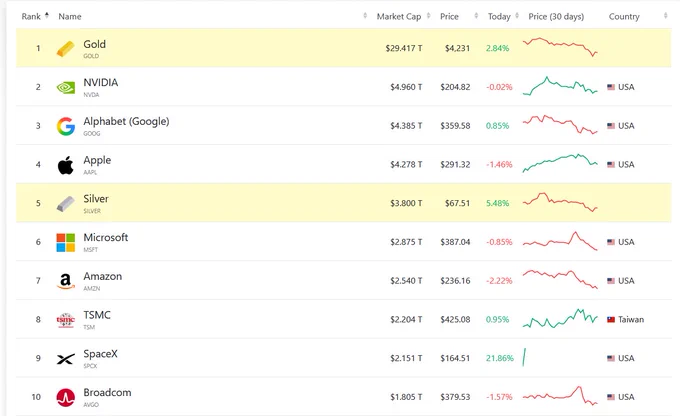This screenshot has height=416, width=680.
Task: Click TSMC's 30-day price chart
Action: point(560,318)
